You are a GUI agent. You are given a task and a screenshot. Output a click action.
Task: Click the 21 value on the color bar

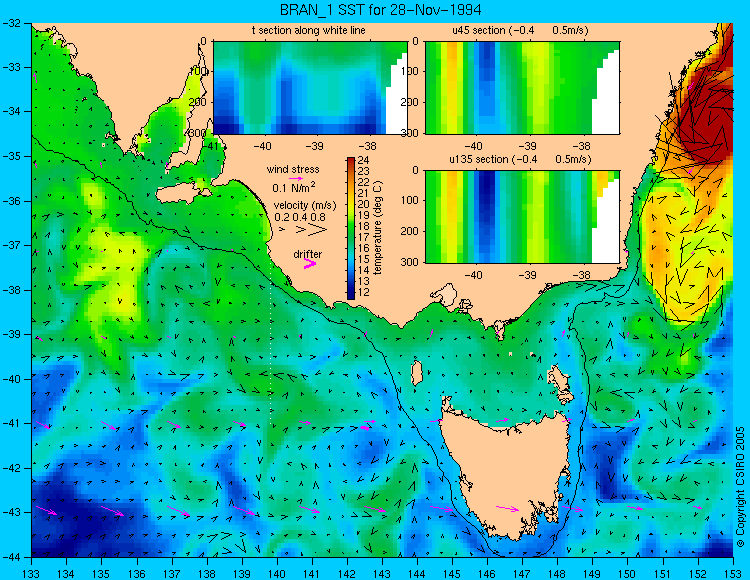pyautogui.click(x=364, y=193)
